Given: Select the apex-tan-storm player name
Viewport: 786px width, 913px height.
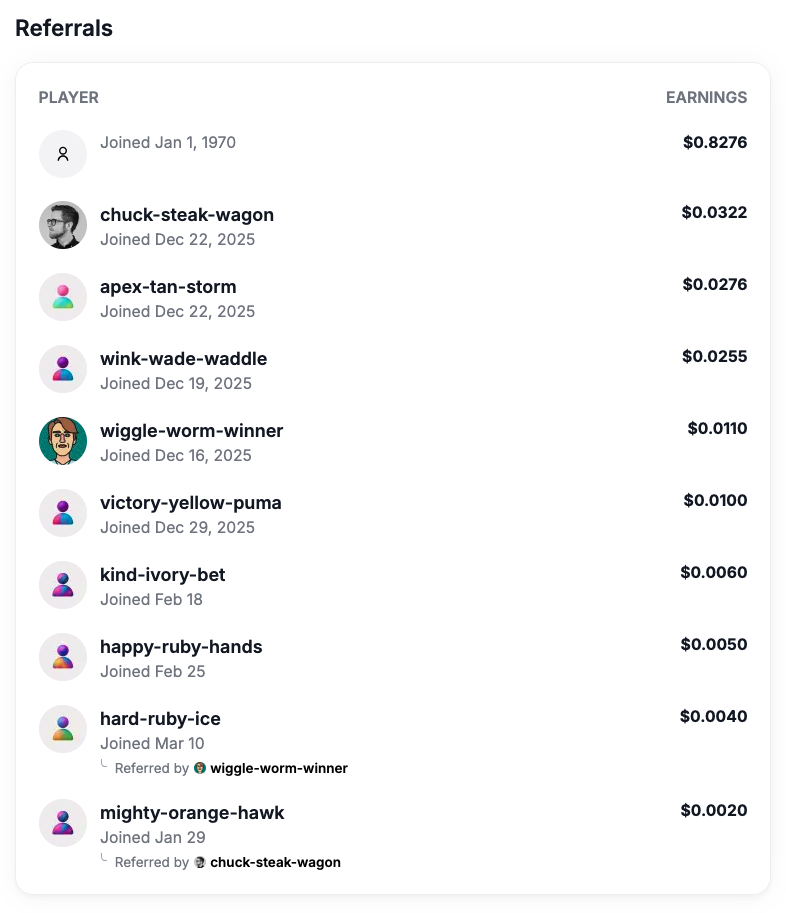Looking at the screenshot, I should tap(168, 287).
